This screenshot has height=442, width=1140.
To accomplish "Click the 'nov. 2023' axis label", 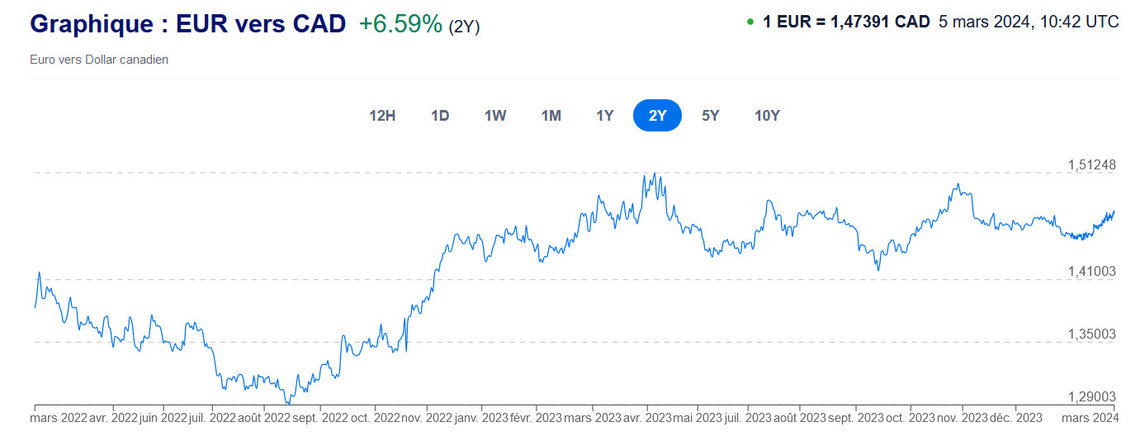I will tap(963, 418).
